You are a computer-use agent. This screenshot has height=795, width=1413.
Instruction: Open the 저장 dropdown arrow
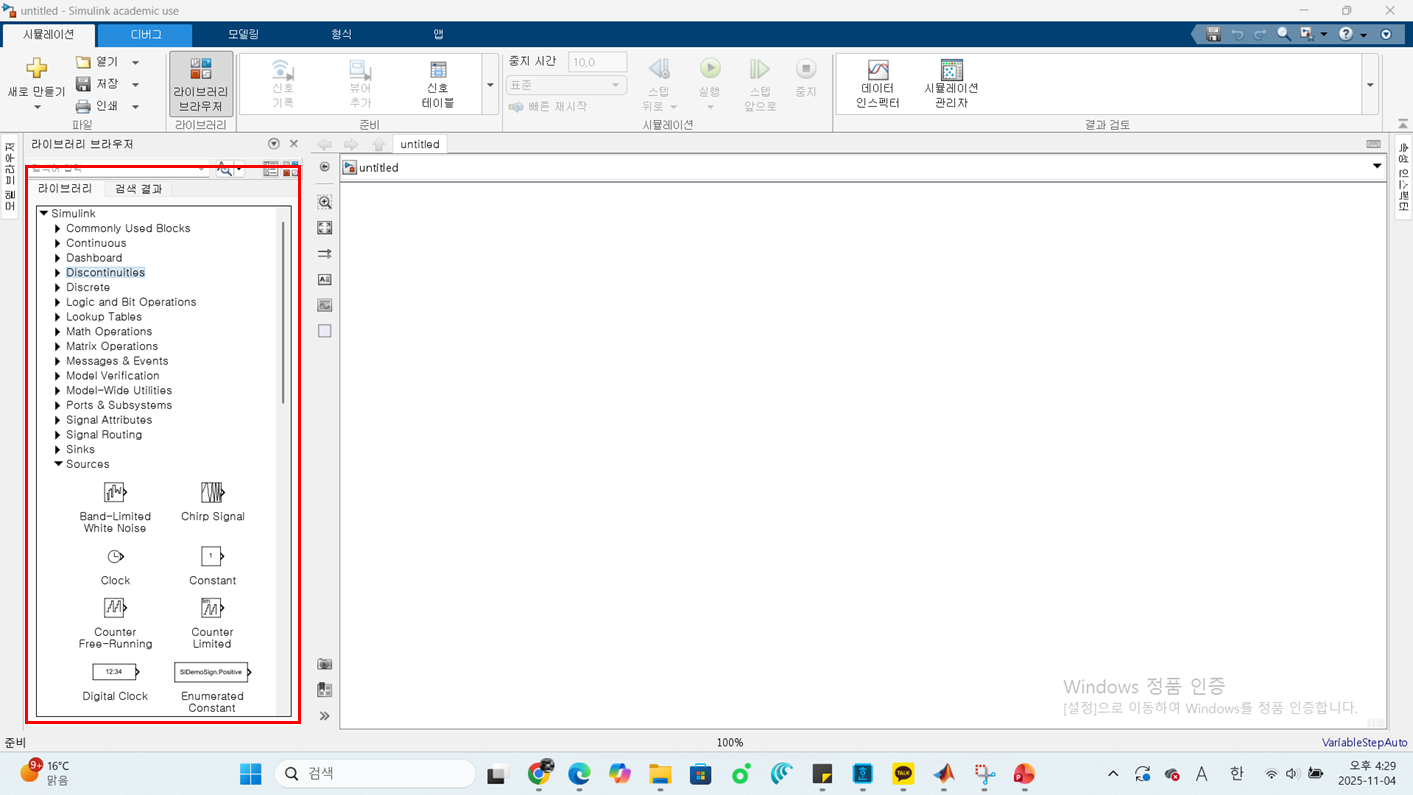136,84
